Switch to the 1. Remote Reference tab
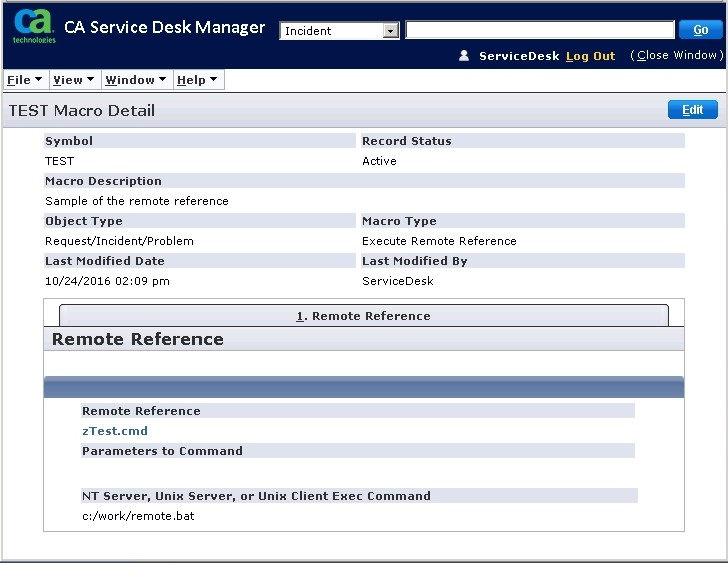This screenshot has height=563, width=728. (x=363, y=316)
